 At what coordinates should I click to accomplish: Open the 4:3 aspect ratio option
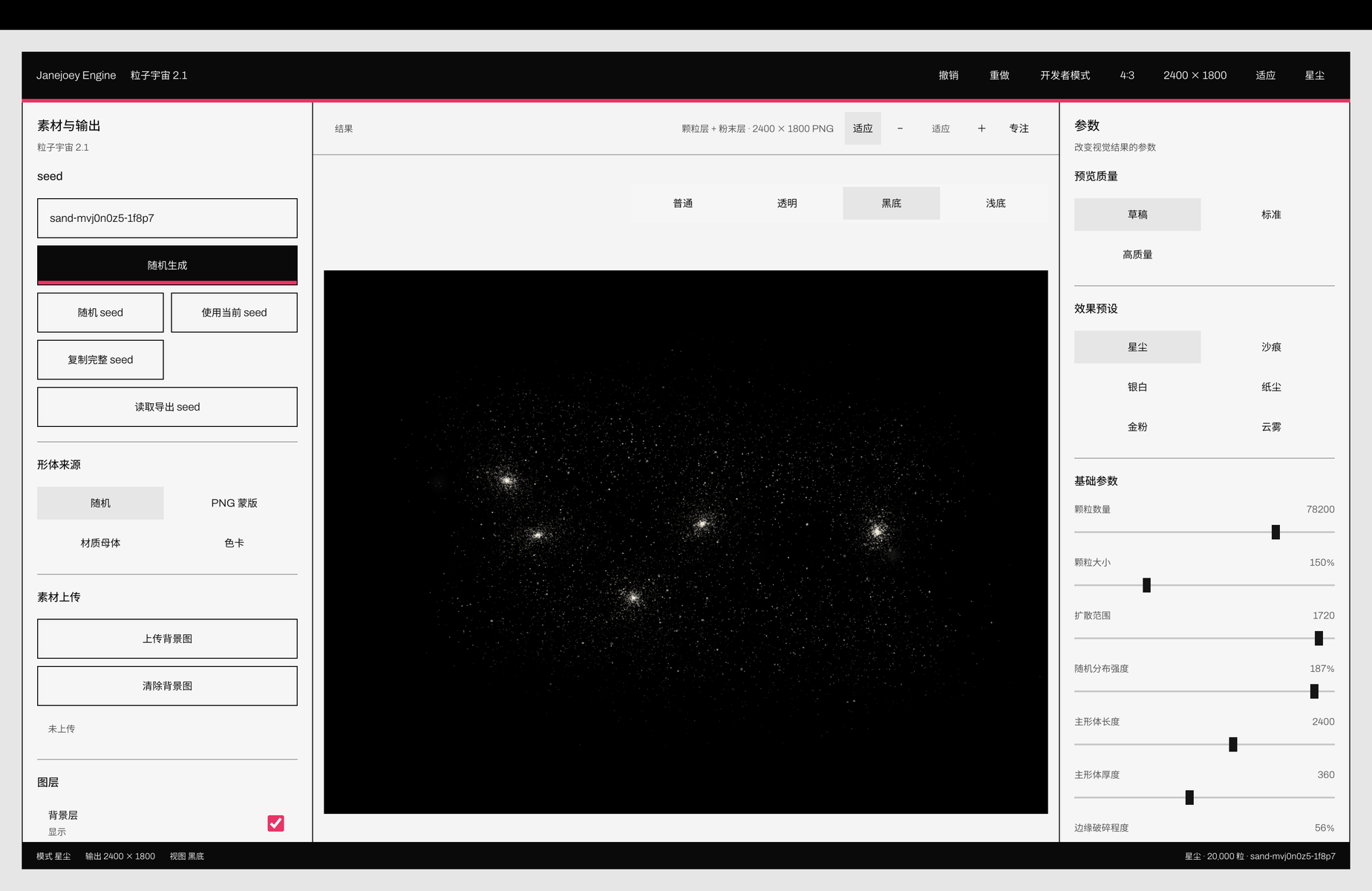pos(1127,76)
